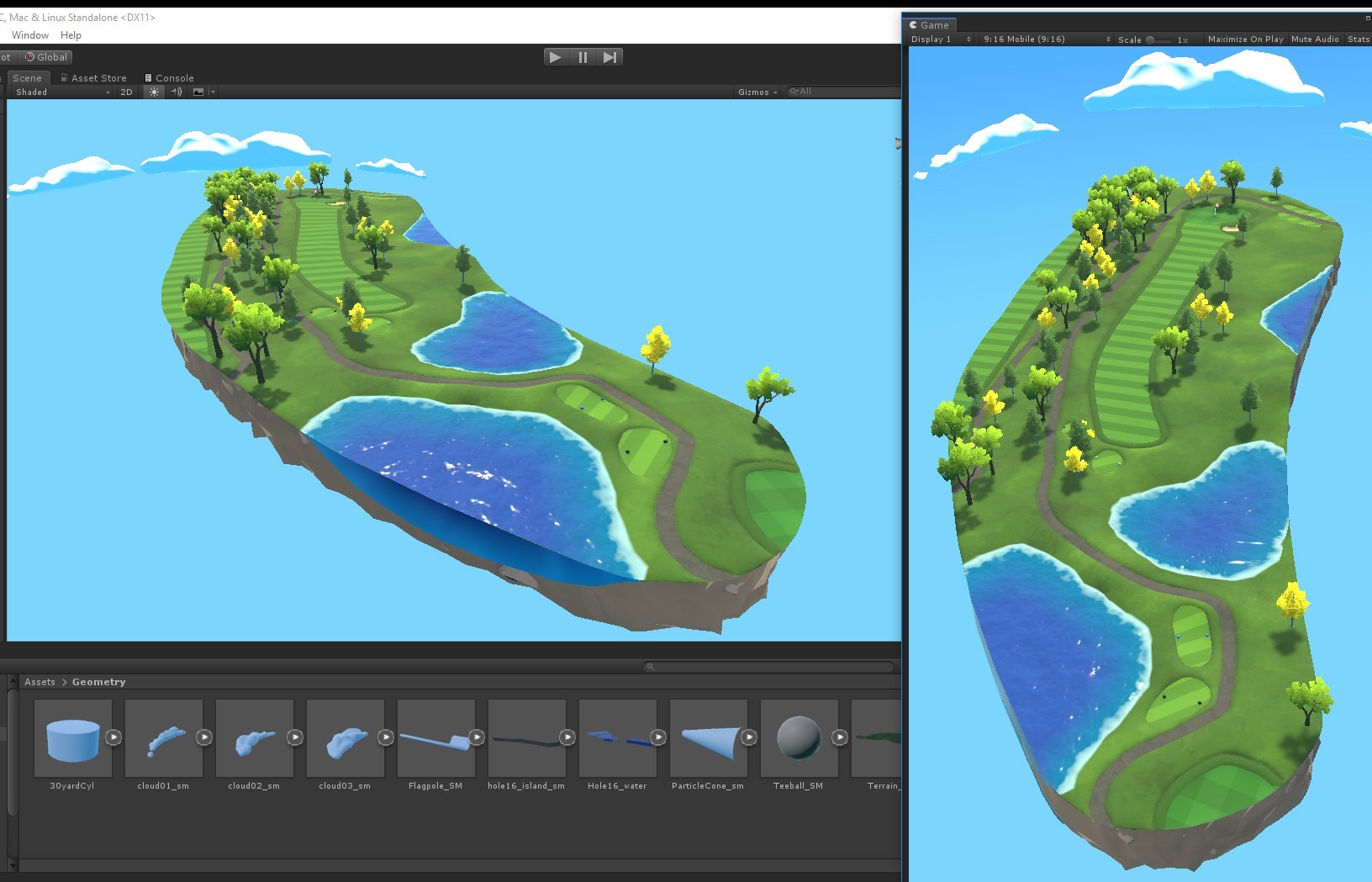Select the 30yardCyl asset thumbnail
Image resolution: width=1372 pixels, height=882 pixels.
(73, 738)
